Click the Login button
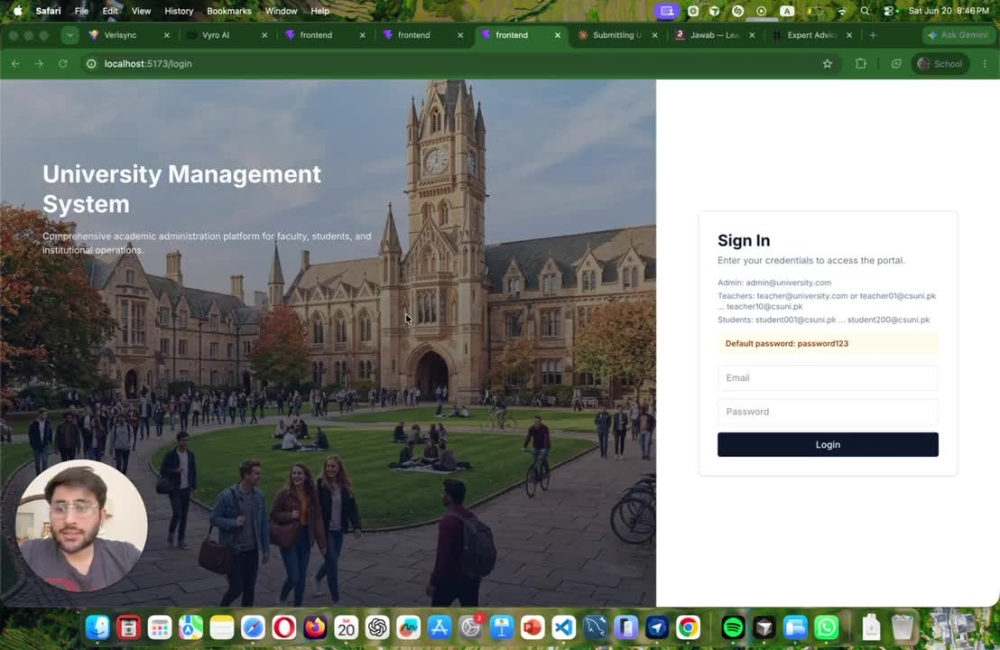 [828, 445]
